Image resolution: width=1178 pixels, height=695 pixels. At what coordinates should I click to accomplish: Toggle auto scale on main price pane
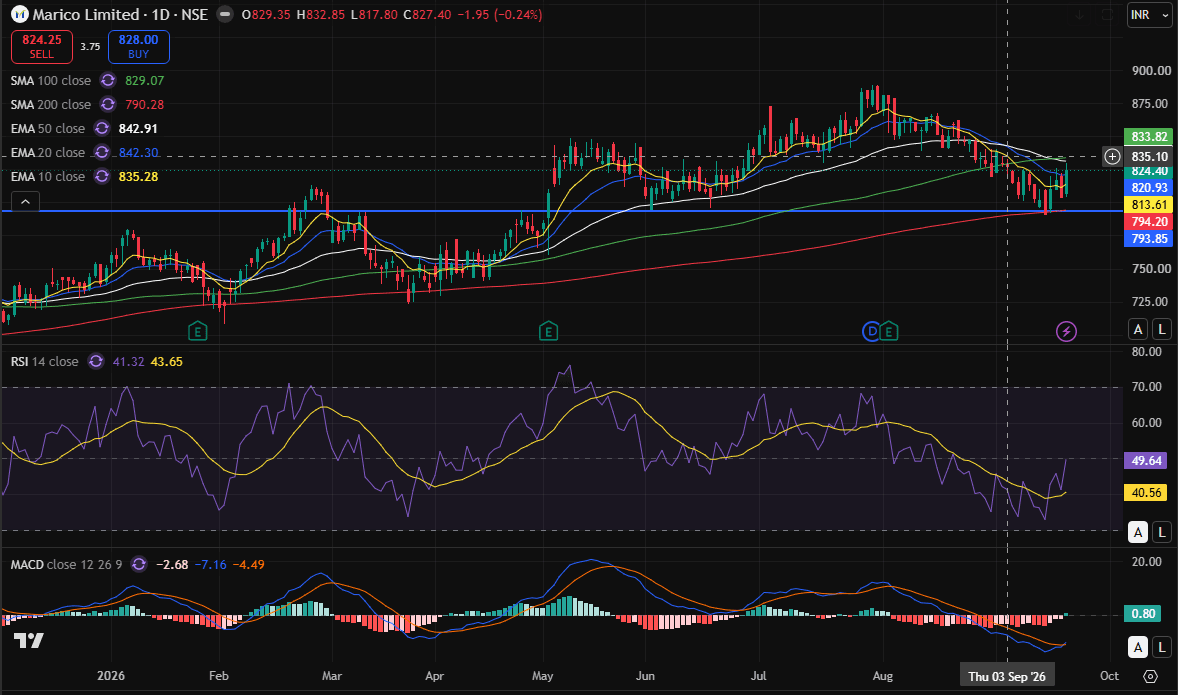click(1138, 329)
